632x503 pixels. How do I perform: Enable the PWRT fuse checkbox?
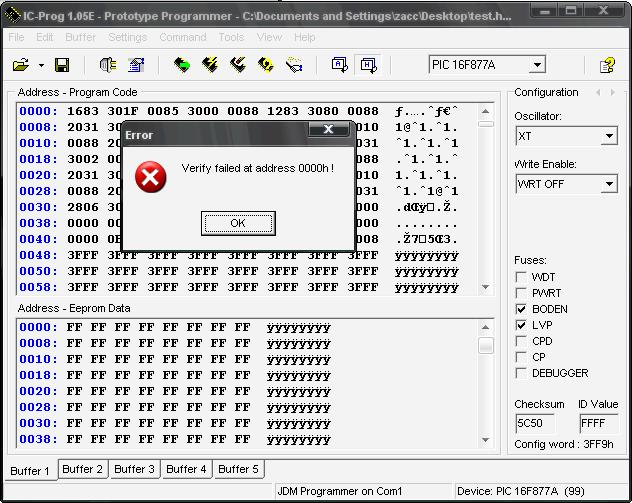click(521, 293)
